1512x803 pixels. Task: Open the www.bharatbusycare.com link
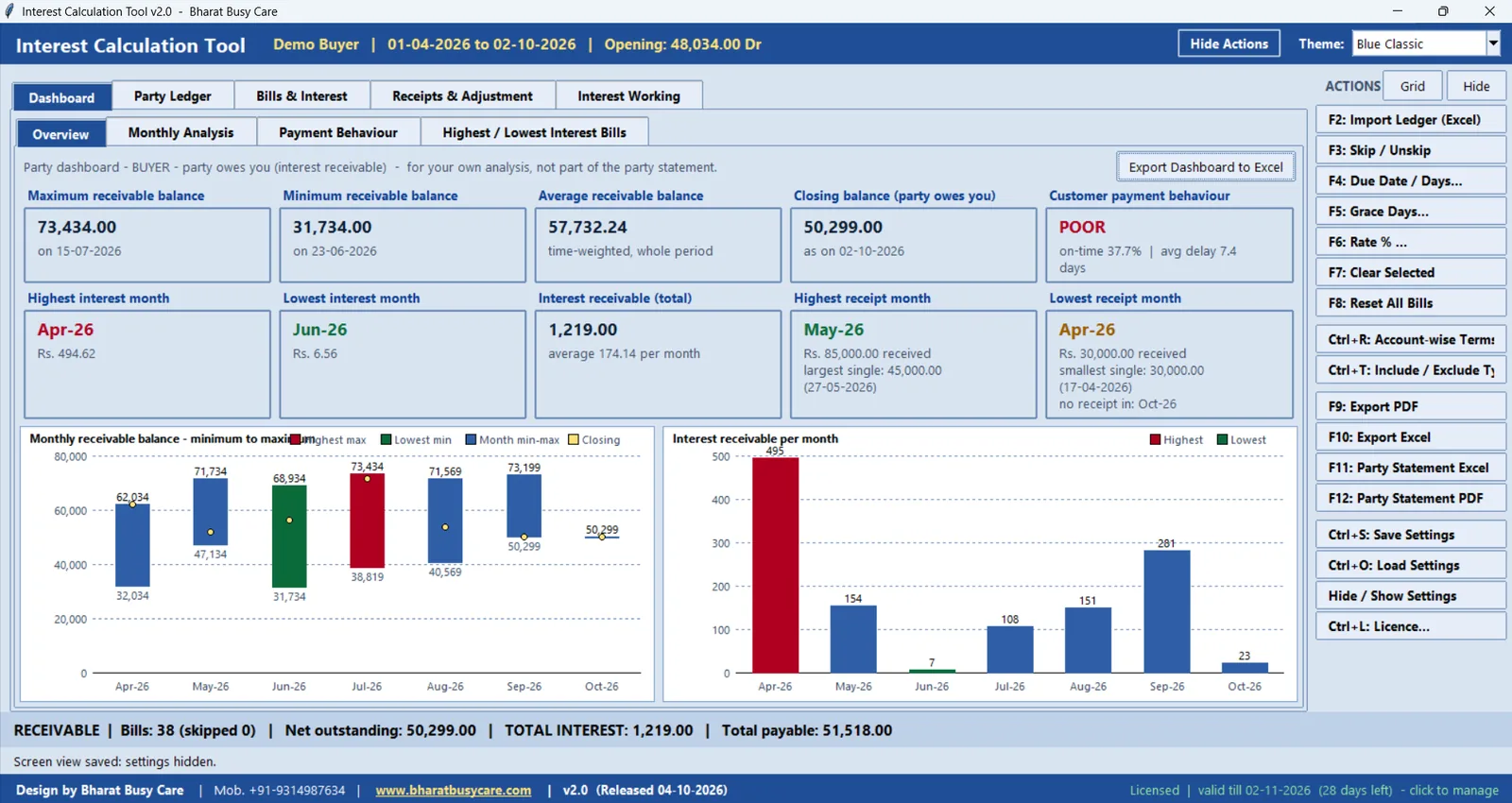pyautogui.click(x=454, y=790)
